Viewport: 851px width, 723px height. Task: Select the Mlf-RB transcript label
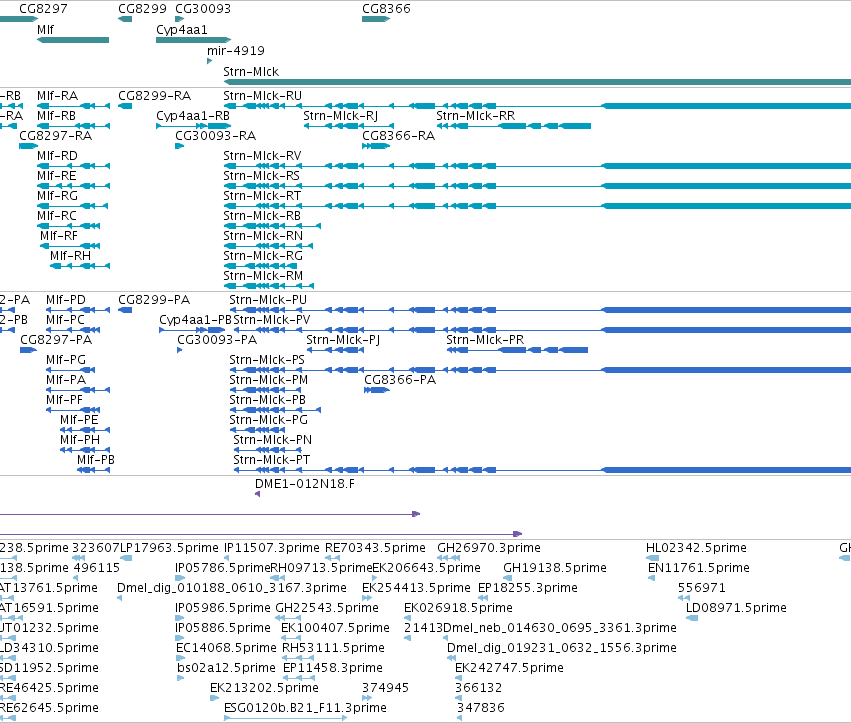tap(56, 116)
